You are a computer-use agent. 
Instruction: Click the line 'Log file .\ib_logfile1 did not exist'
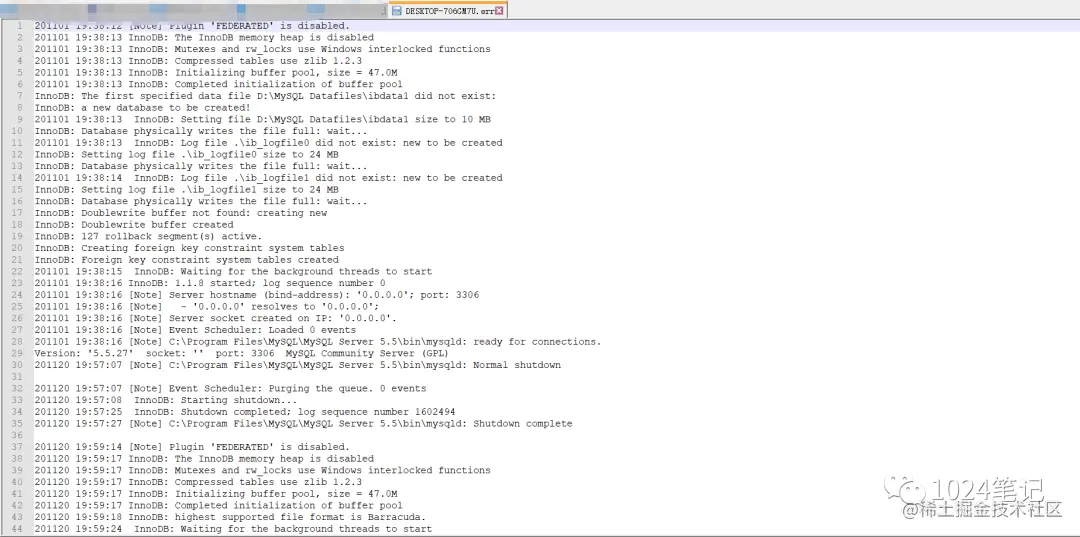[x=269, y=178]
